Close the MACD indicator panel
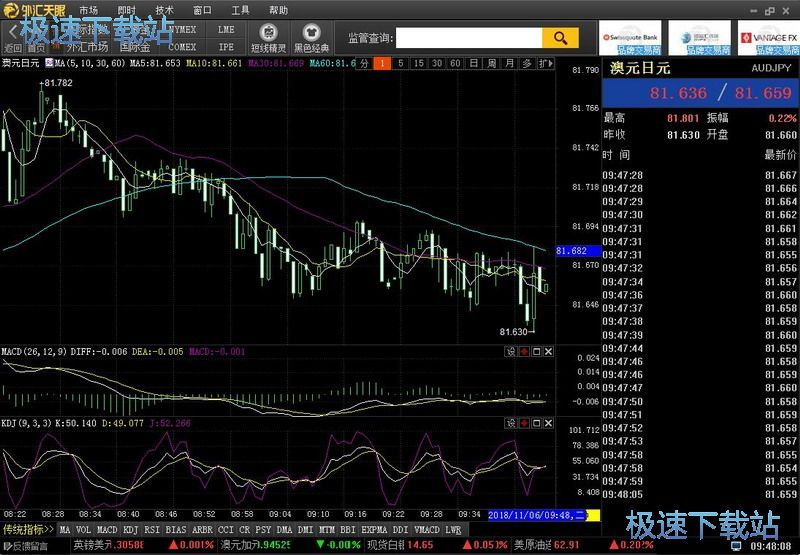The height and width of the screenshot is (555, 800). point(548,351)
